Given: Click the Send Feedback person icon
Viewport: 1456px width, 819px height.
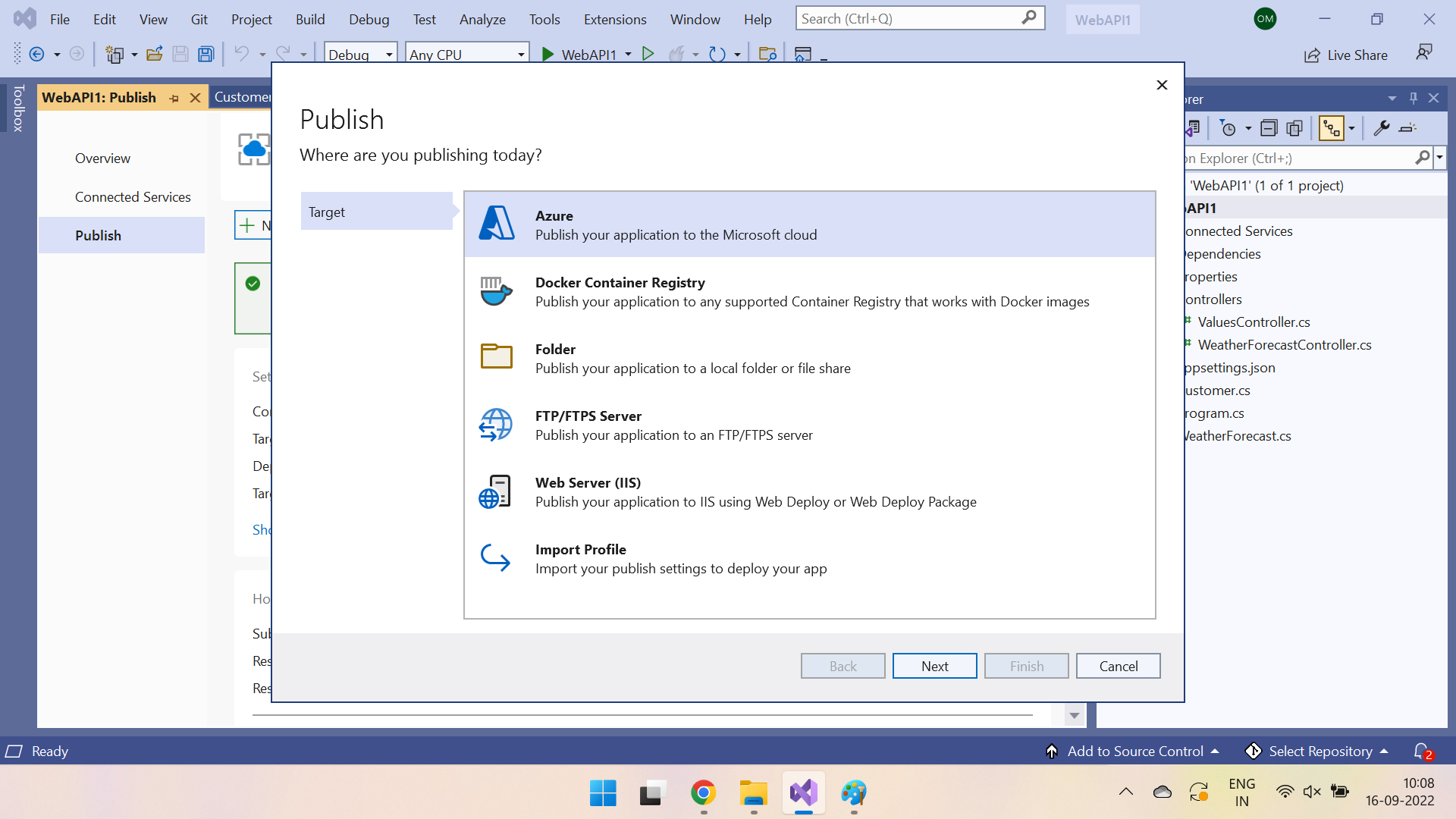Looking at the screenshot, I should tap(1424, 52).
